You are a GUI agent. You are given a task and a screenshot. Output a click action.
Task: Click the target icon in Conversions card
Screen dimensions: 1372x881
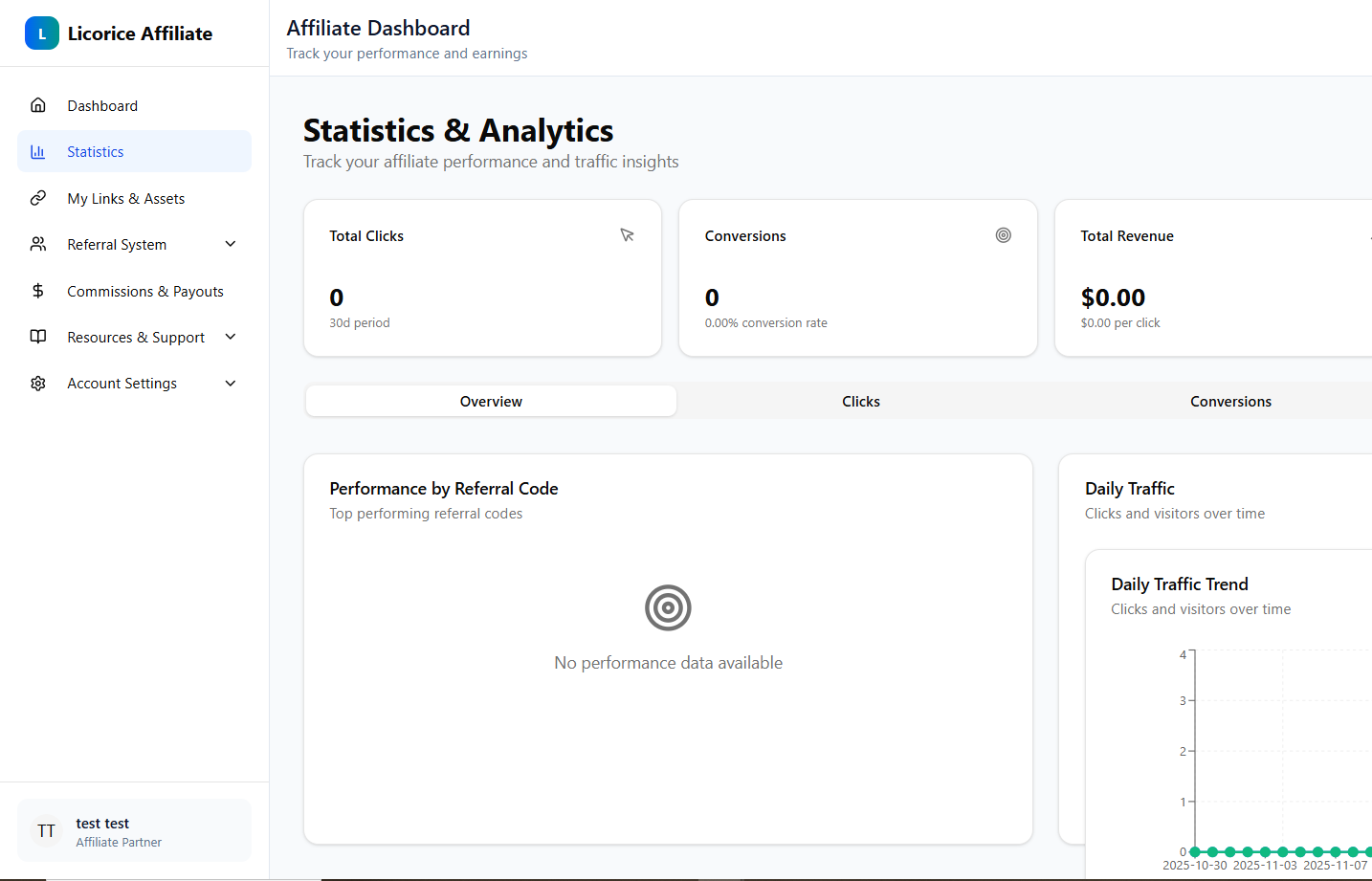1003,235
